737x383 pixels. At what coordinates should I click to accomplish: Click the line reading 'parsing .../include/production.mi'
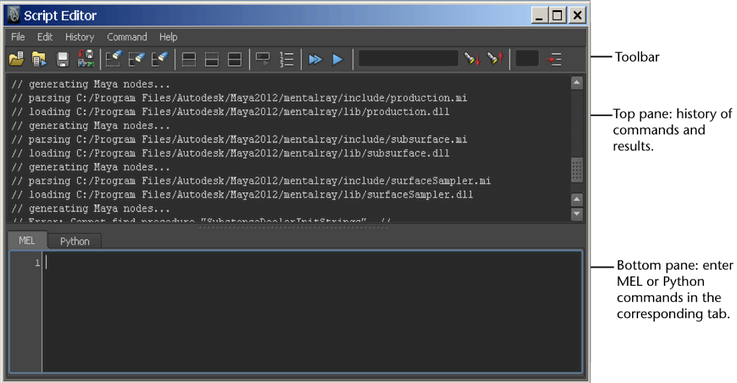(239, 98)
